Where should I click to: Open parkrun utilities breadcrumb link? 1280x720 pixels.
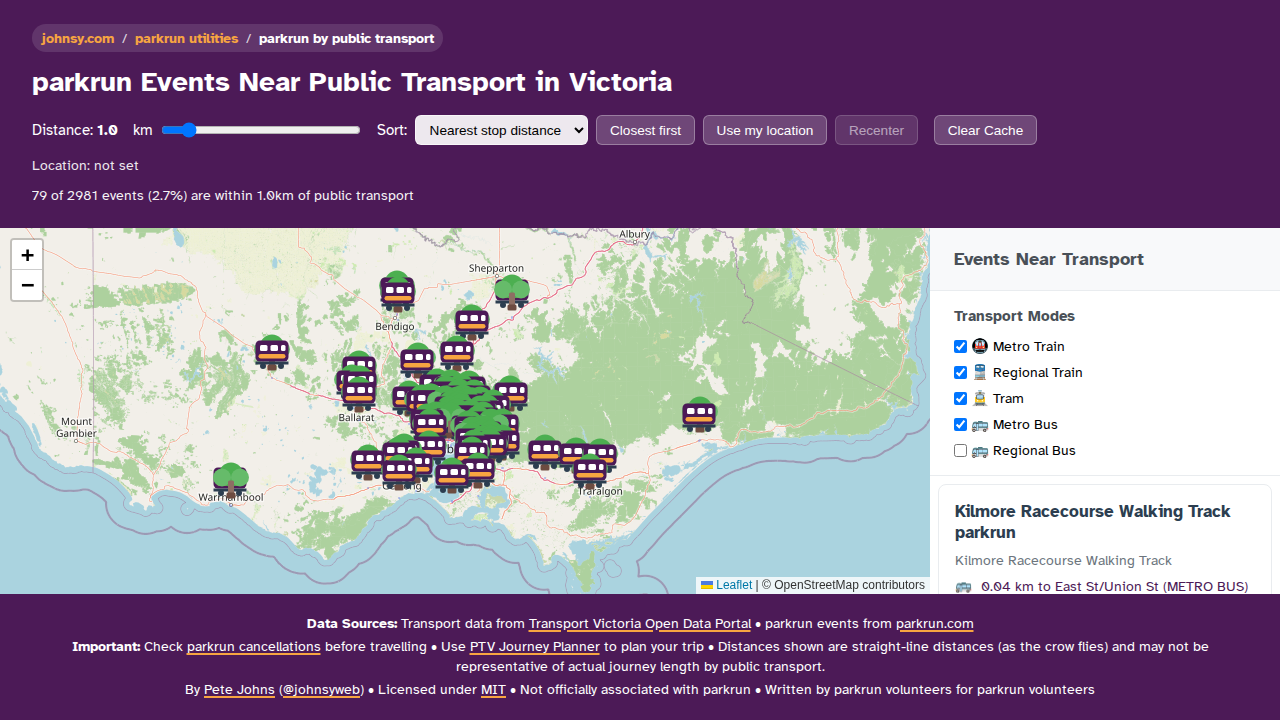pos(187,38)
